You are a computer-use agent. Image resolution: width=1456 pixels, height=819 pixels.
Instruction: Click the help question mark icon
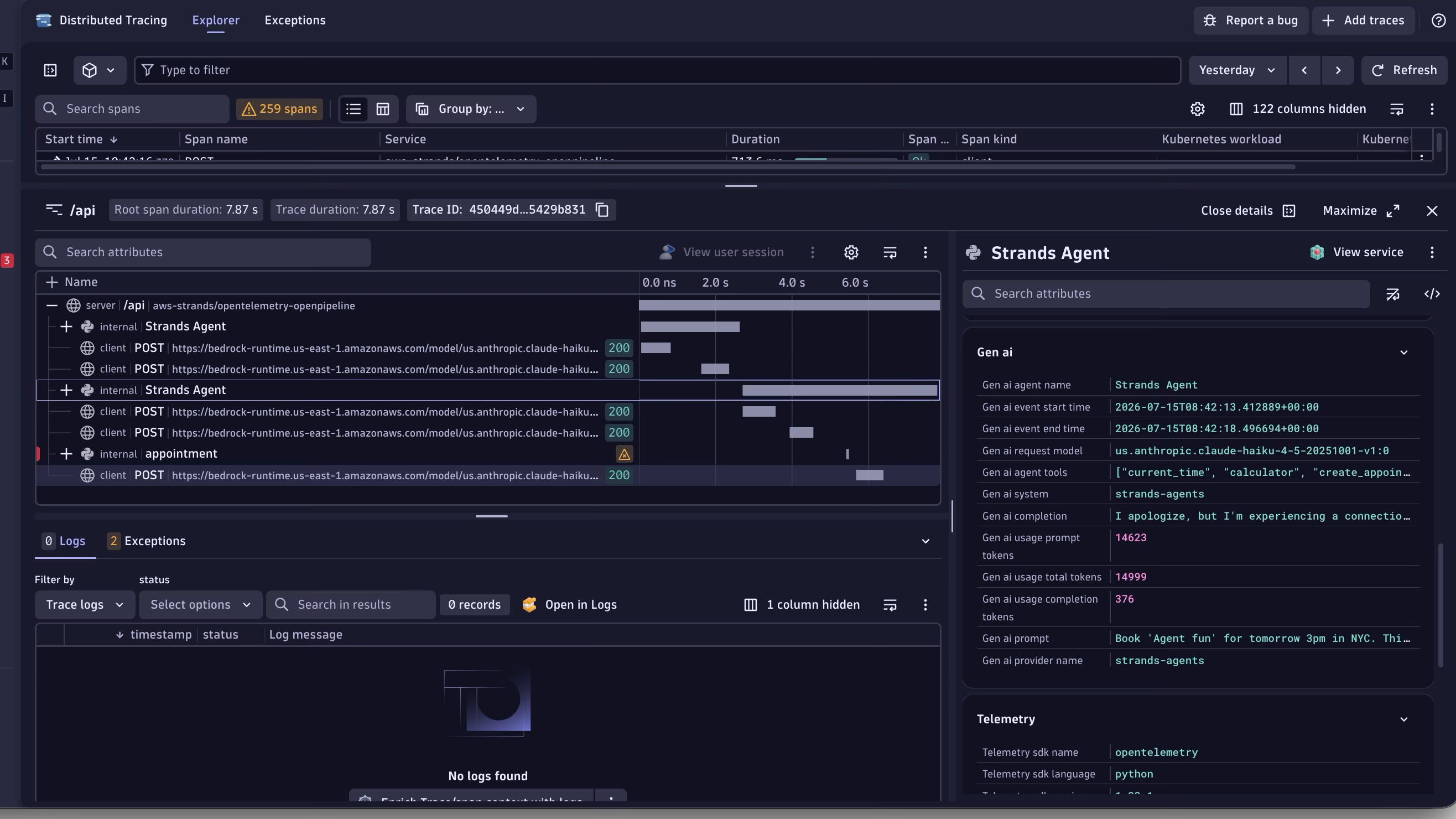tap(1438, 21)
